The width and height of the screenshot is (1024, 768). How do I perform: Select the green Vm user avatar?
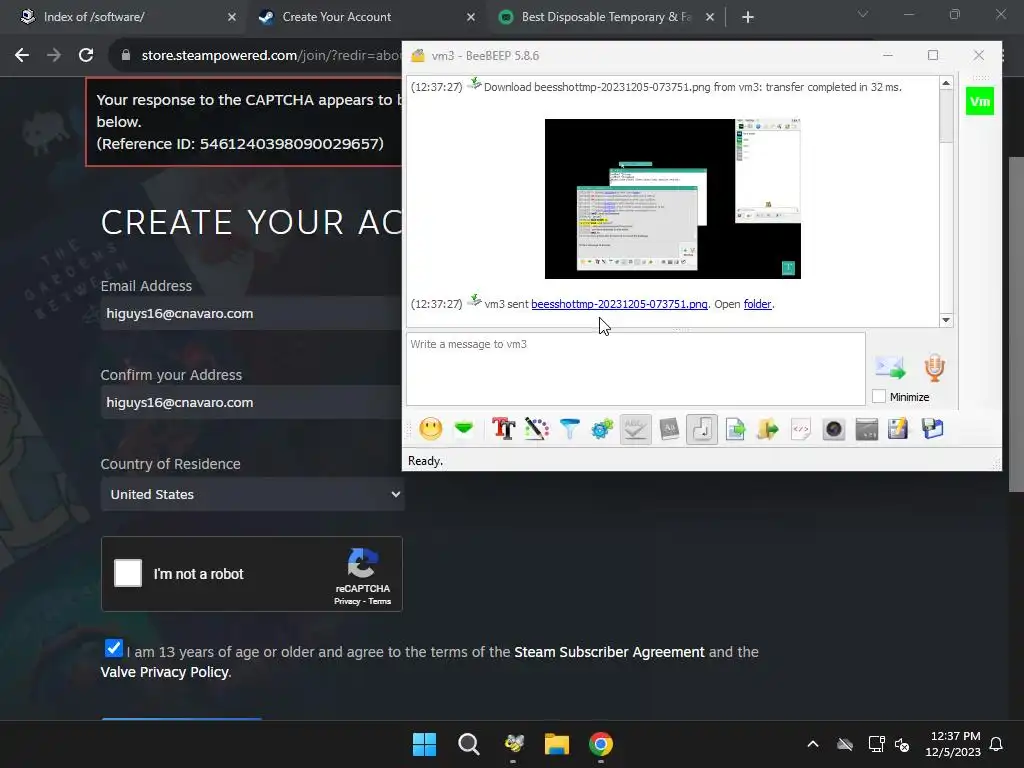point(980,101)
